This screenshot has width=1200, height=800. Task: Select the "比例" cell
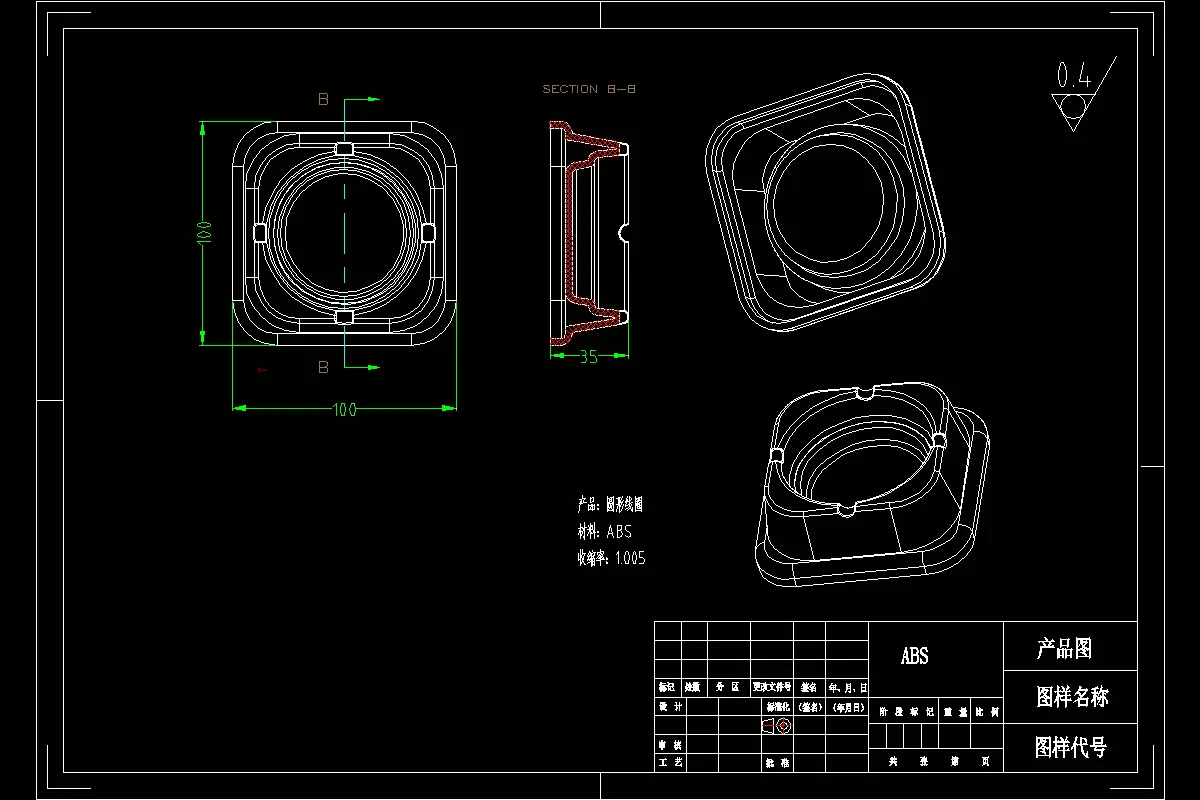coord(987,711)
